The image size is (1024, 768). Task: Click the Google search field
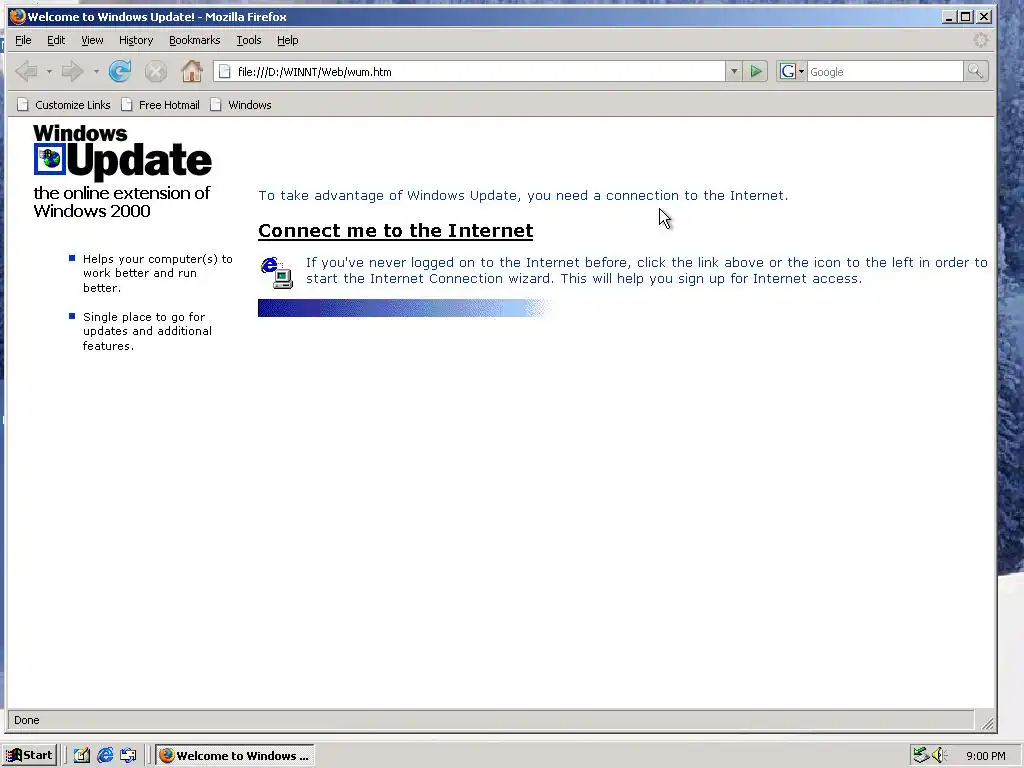[885, 71]
